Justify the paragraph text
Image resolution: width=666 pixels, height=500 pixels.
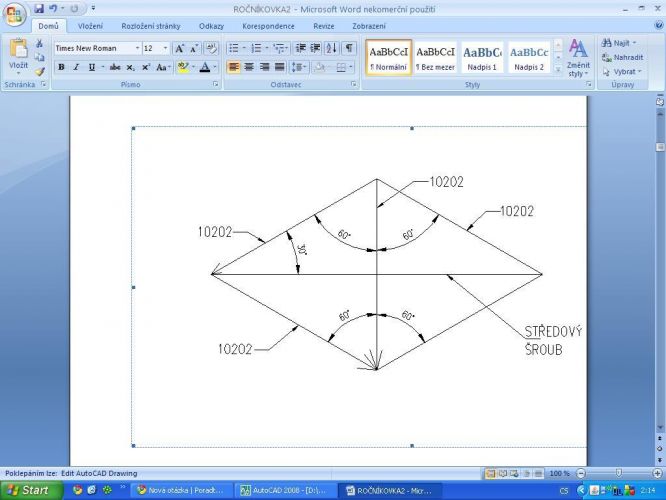279,67
